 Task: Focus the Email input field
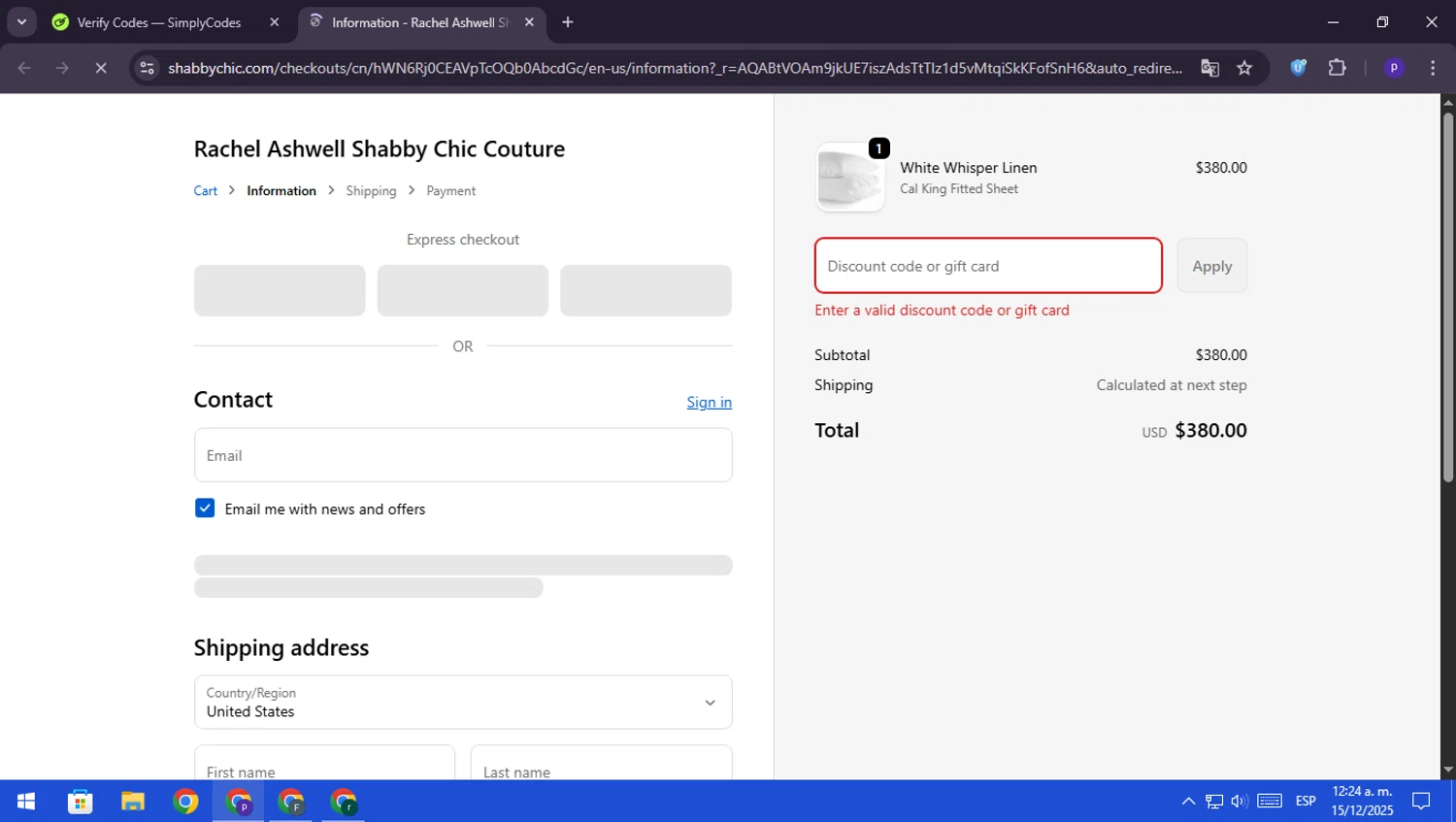click(x=463, y=455)
